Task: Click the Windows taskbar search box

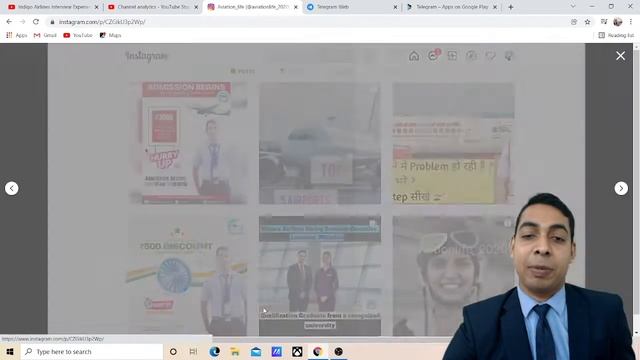Action: click(91, 351)
